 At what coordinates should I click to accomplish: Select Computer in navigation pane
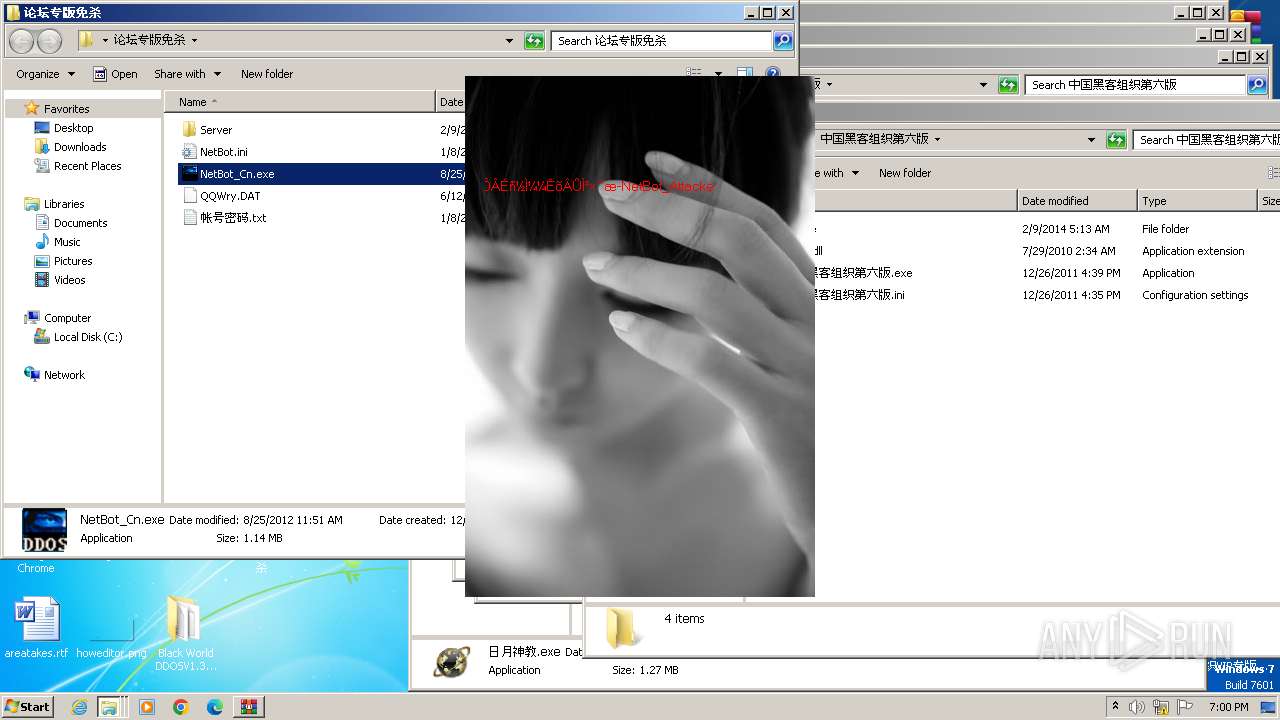tap(67, 318)
